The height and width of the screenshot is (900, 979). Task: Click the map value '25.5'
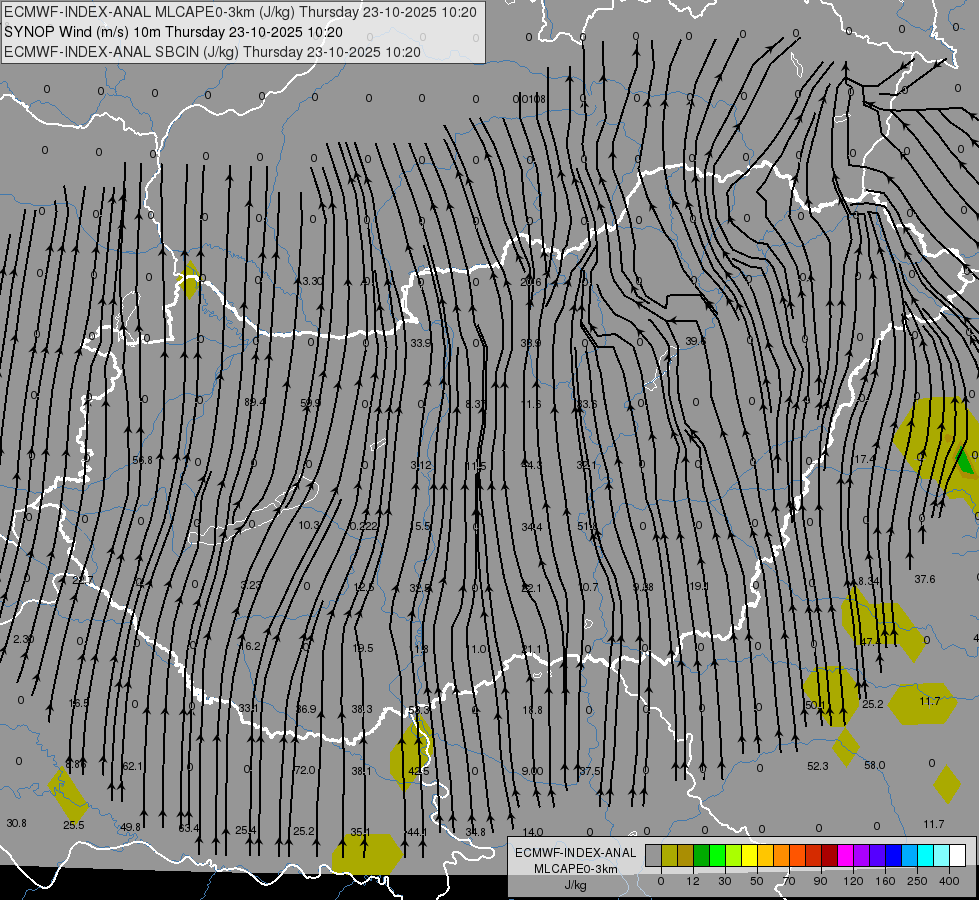coord(74,825)
